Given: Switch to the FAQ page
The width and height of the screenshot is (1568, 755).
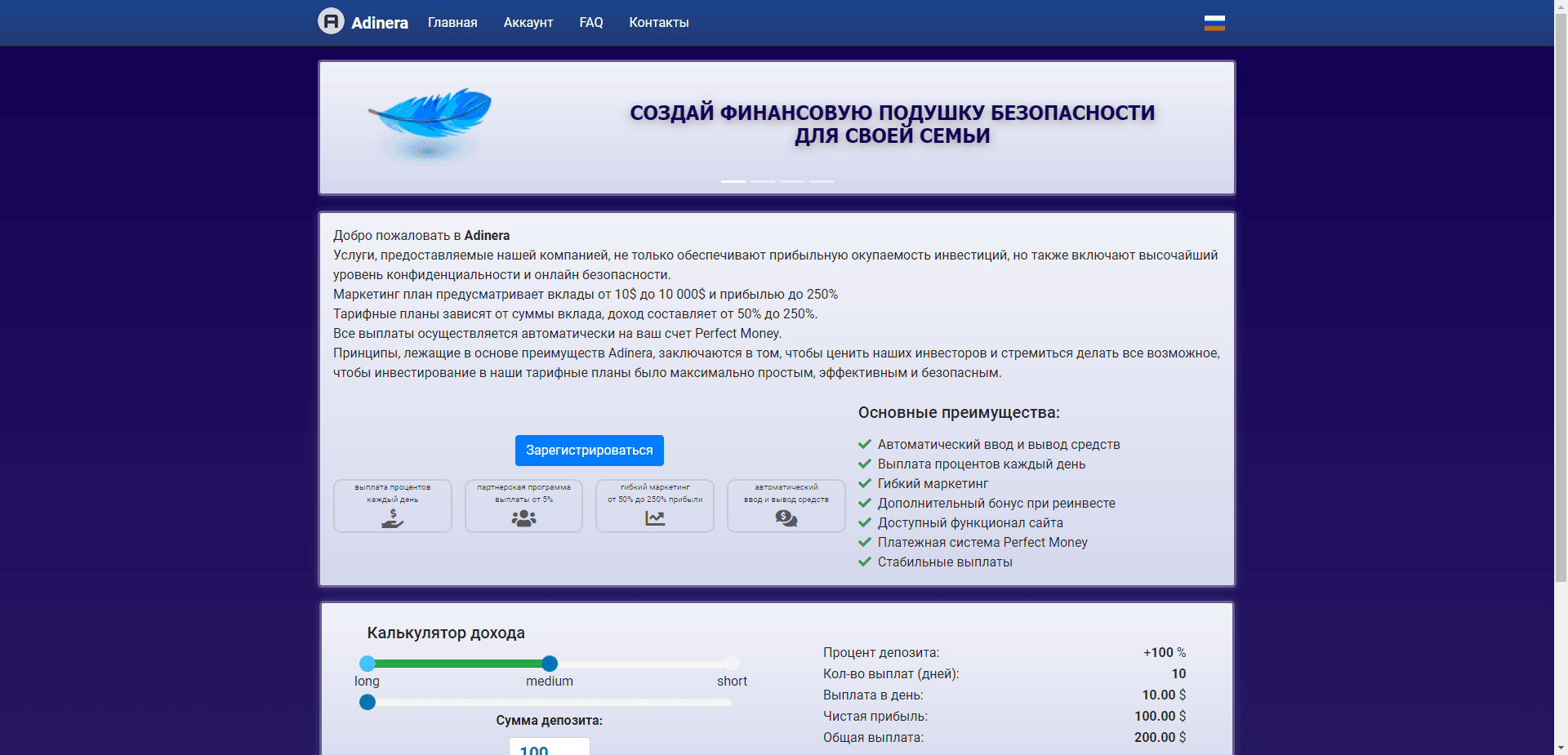Looking at the screenshot, I should tap(590, 22).
